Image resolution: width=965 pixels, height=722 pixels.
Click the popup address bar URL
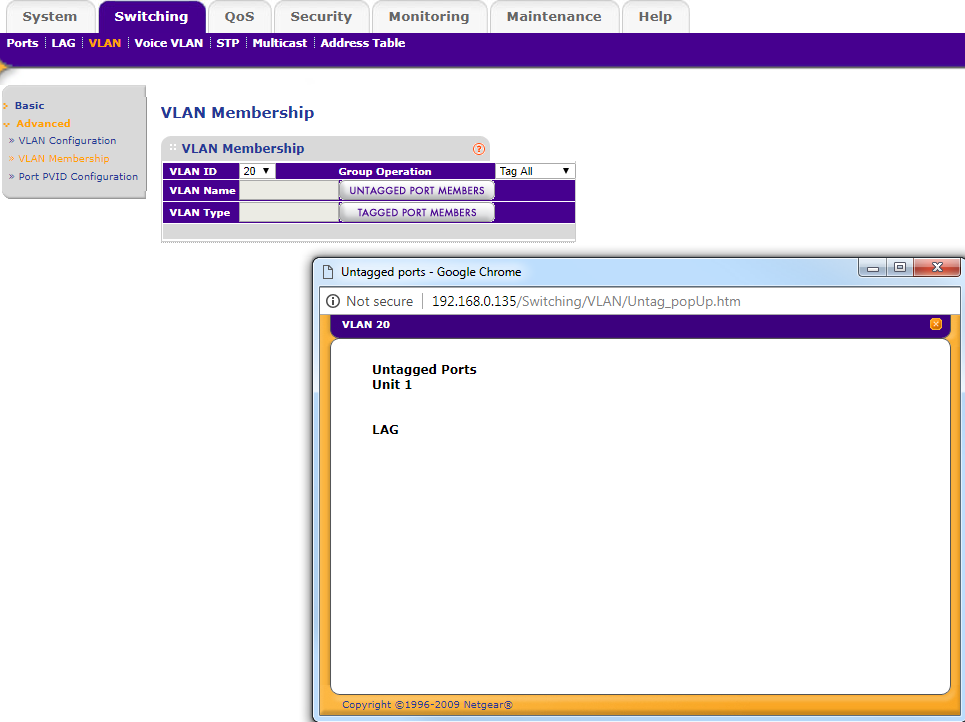[x=585, y=301]
